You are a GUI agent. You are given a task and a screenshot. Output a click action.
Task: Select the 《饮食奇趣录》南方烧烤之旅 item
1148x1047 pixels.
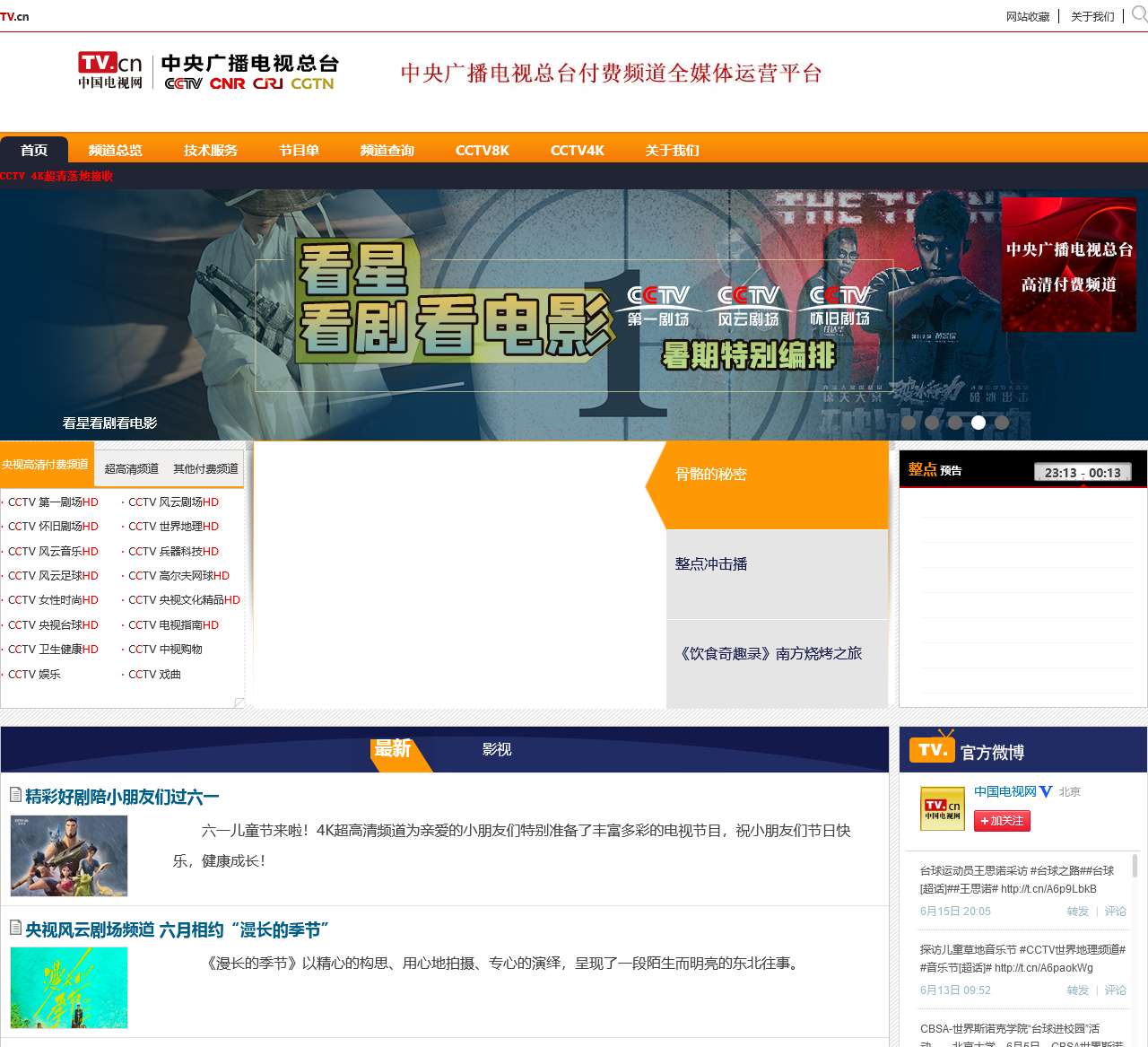(777, 663)
